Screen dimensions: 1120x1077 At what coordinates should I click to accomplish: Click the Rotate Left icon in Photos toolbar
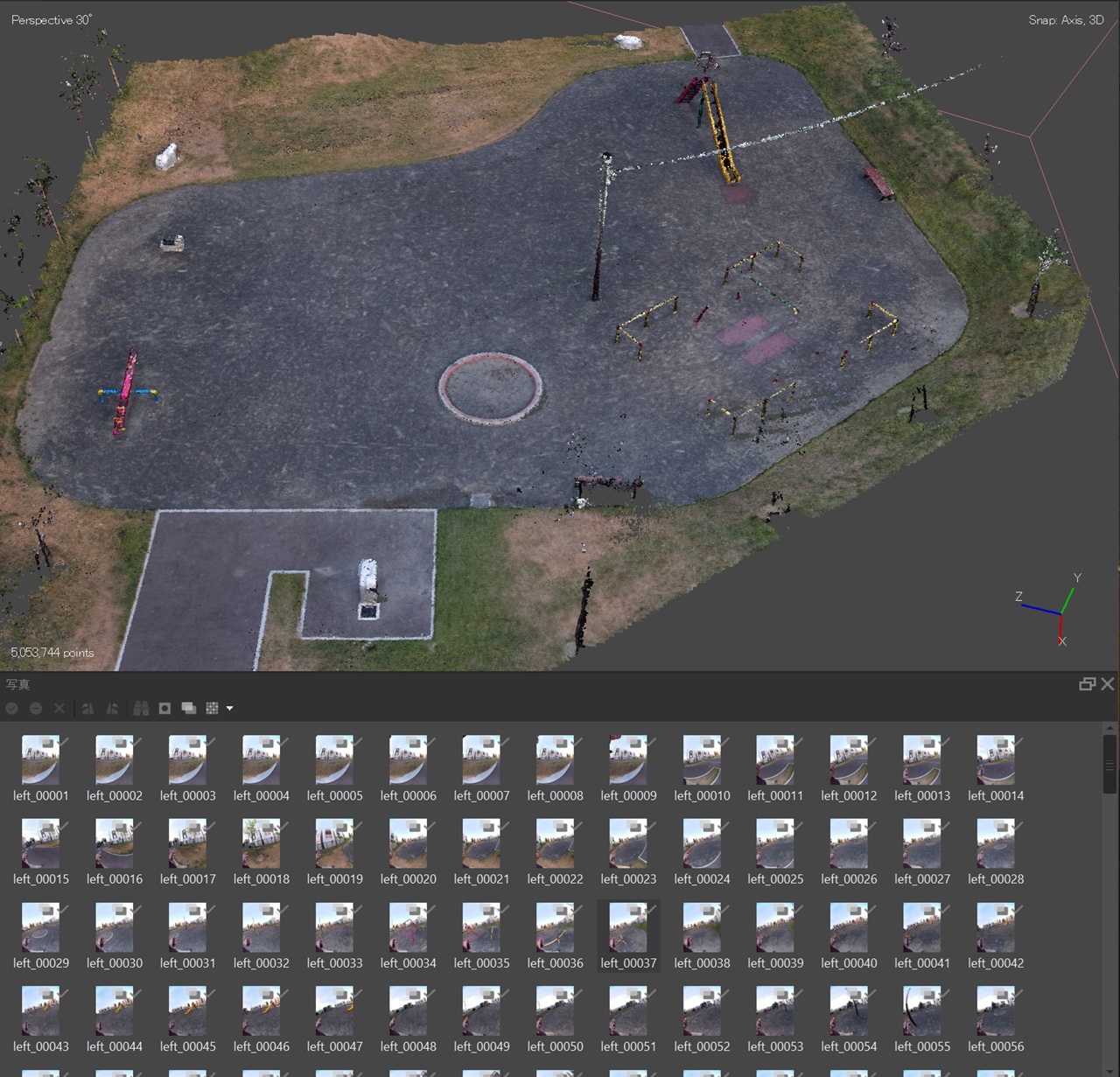[87, 709]
